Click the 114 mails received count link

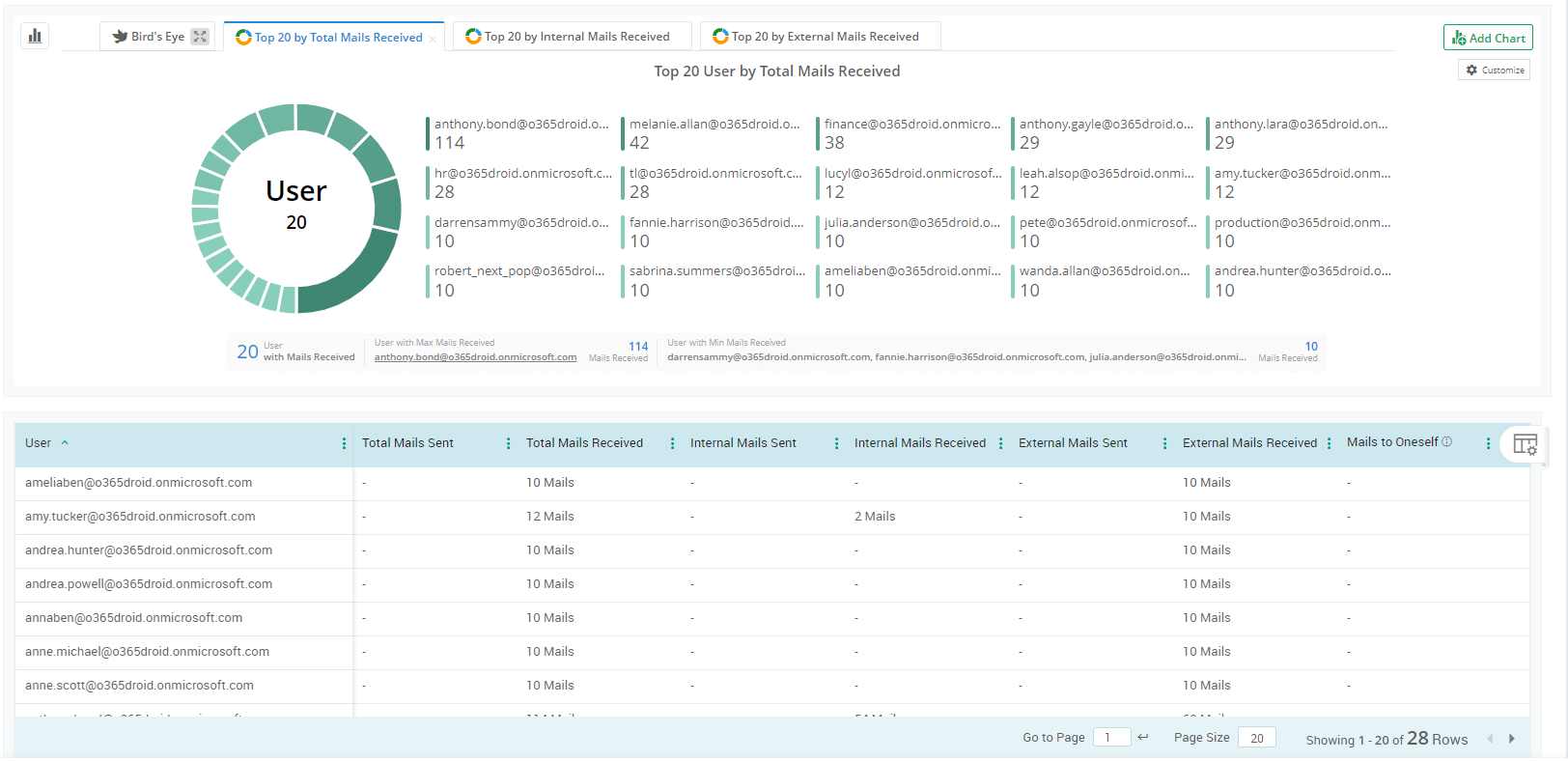coord(638,347)
